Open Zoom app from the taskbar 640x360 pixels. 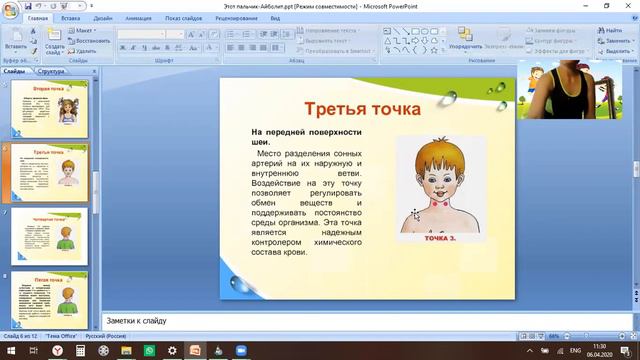[x=241, y=351]
